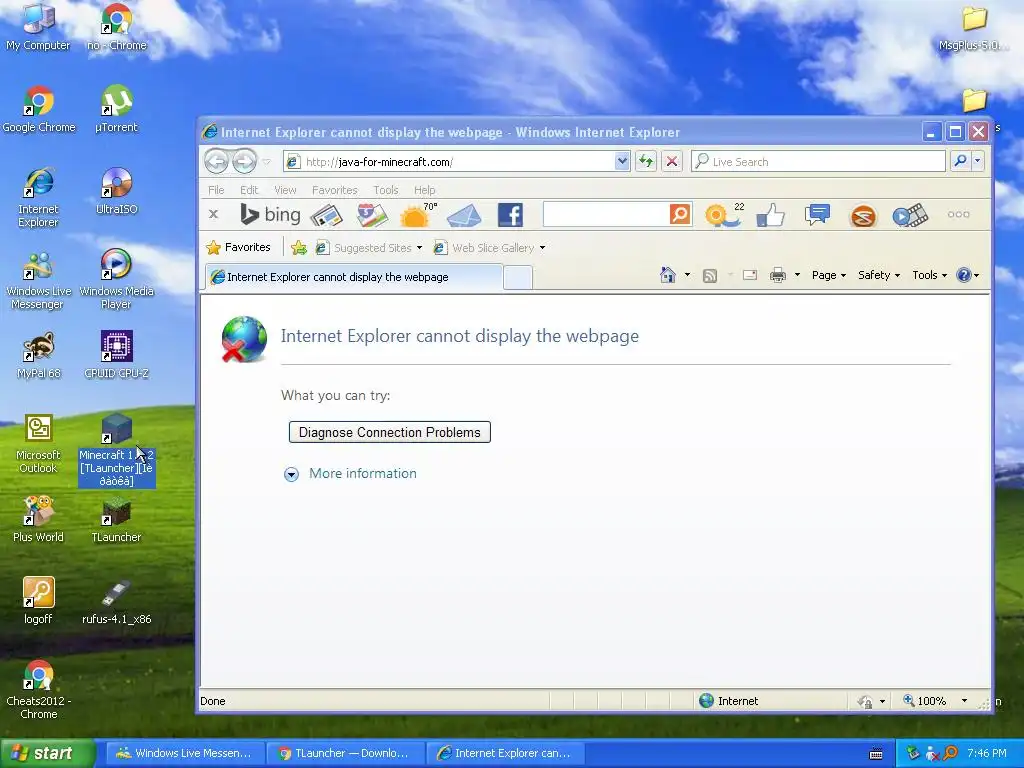This screenshot has width=1024, height=768.
Task: Open the Page dropdown menu
Action: coord(829,275)
